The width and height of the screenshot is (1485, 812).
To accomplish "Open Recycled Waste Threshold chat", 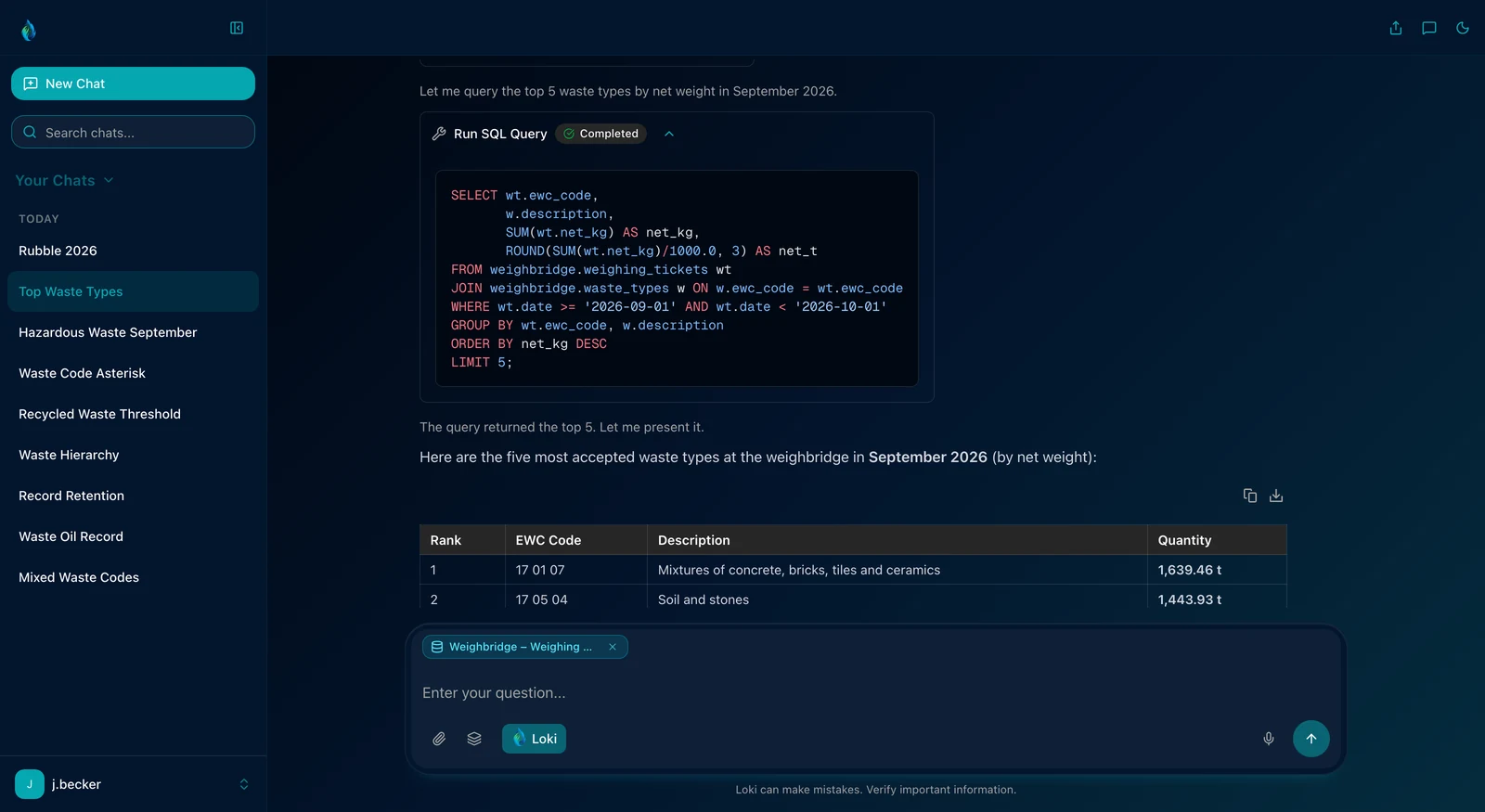I will point(133,414).
